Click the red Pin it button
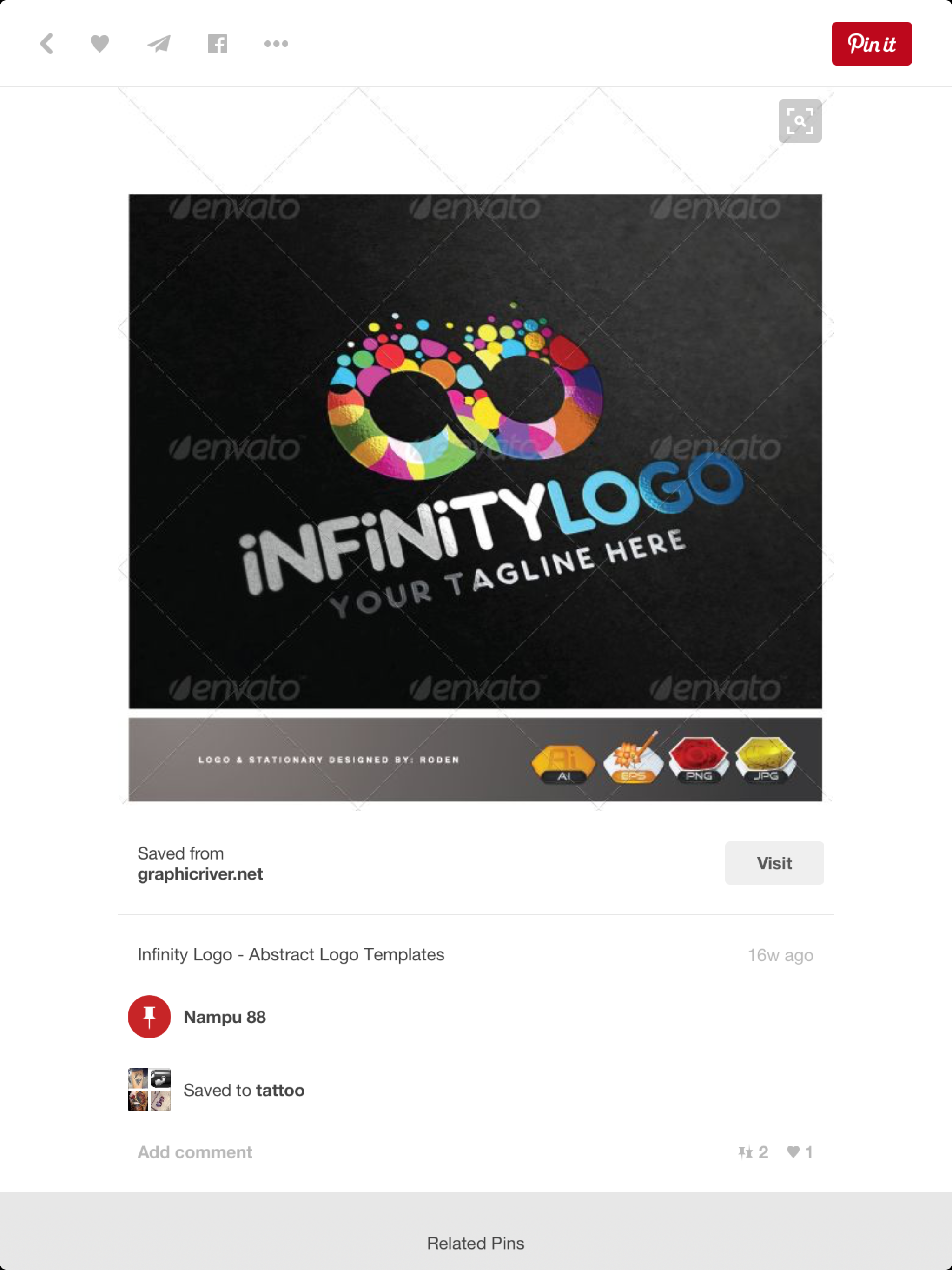This screenshot has width=952, height=1270. (872, 44)
